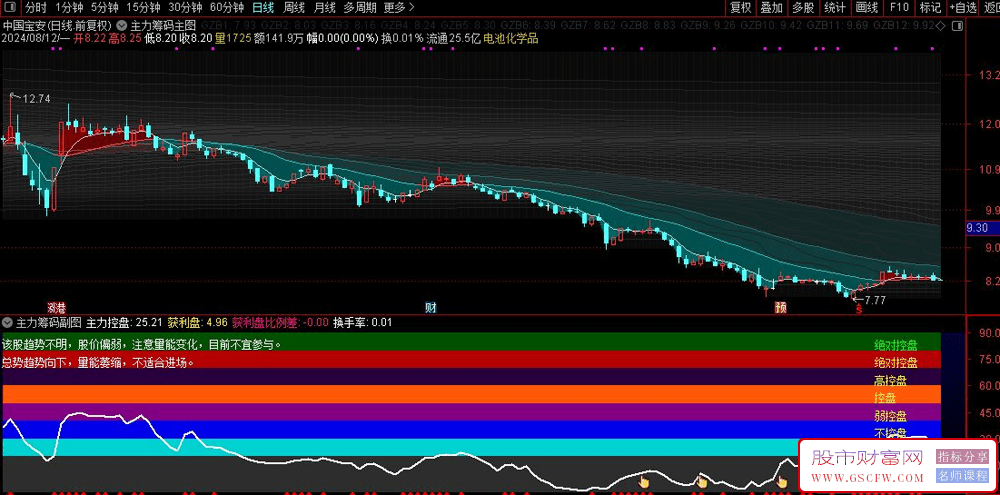
Task: Click the 额141.9万 turnover value
Action: pos(278,38)
